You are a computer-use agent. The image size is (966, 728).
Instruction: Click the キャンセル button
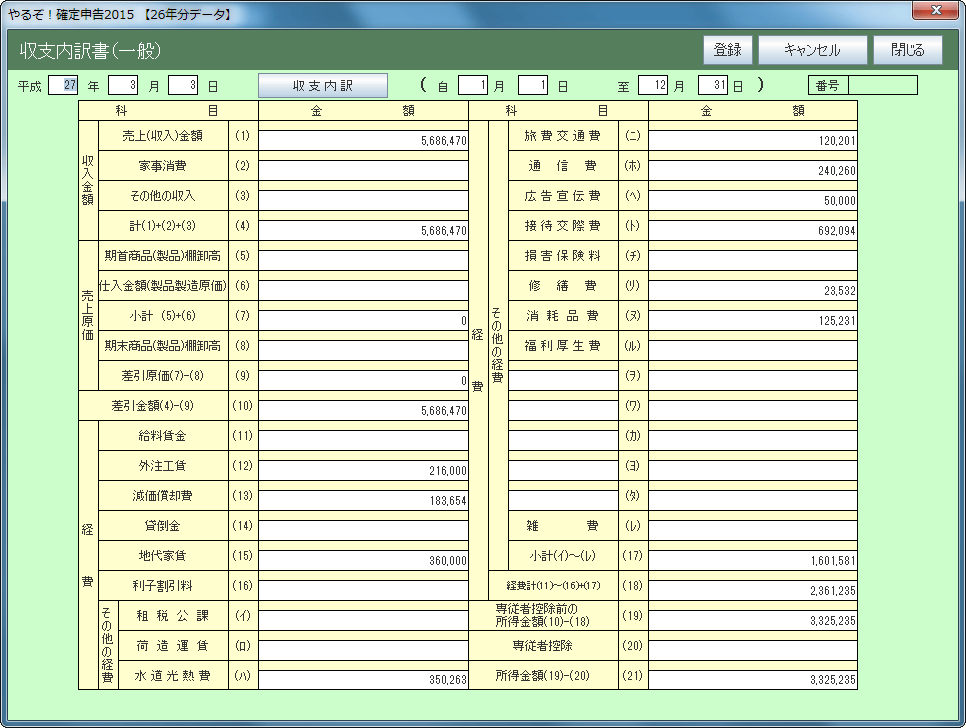[x=812, y=50]
